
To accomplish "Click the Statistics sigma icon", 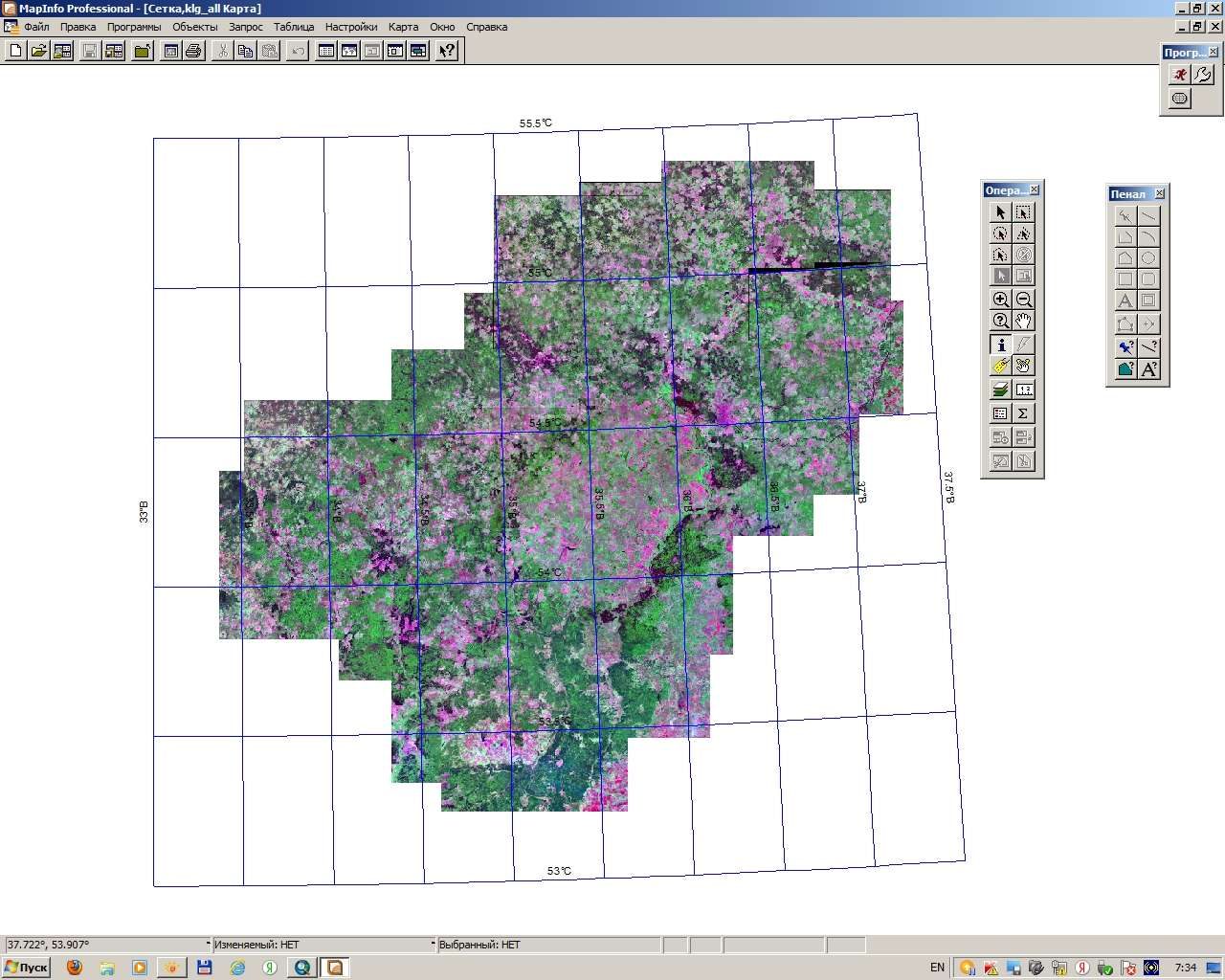I will tap(1023, 413).
